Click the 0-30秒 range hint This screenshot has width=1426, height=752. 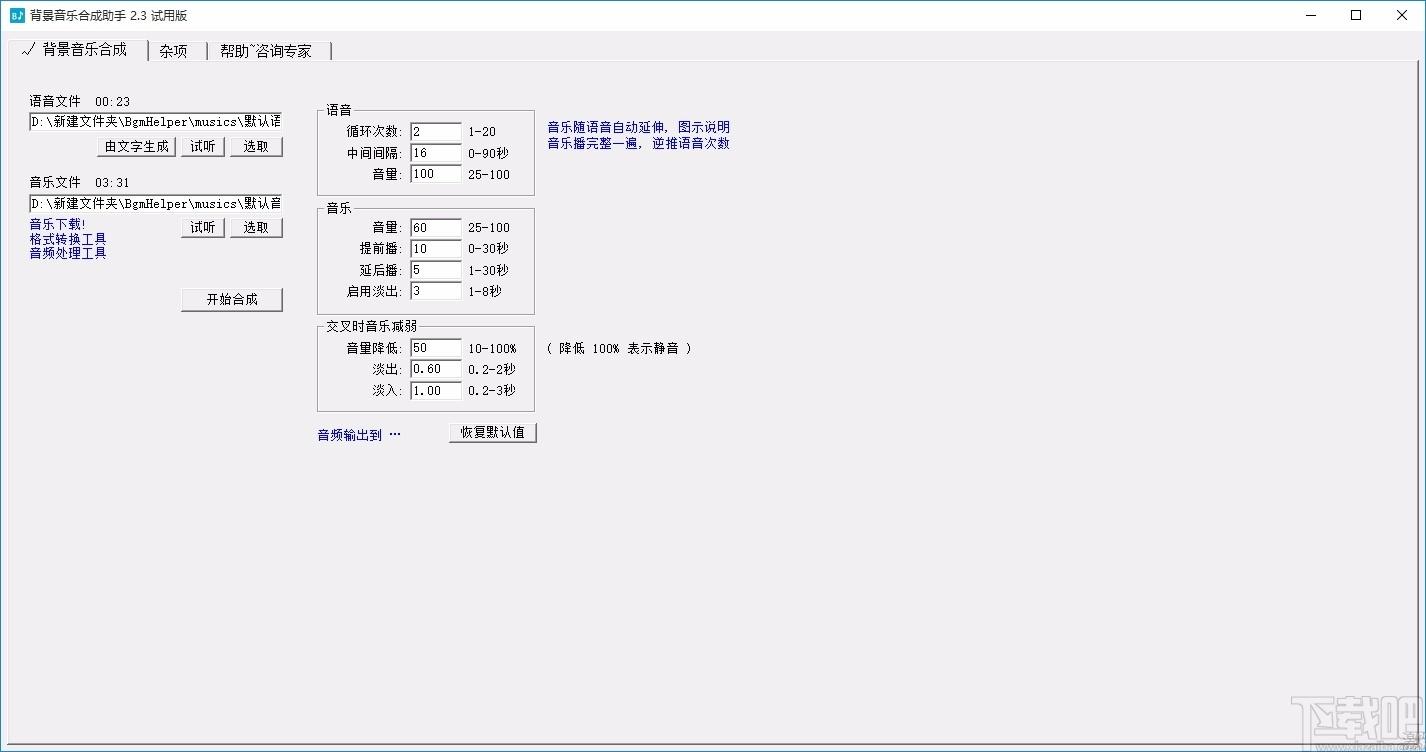click(x=488, y=249)
